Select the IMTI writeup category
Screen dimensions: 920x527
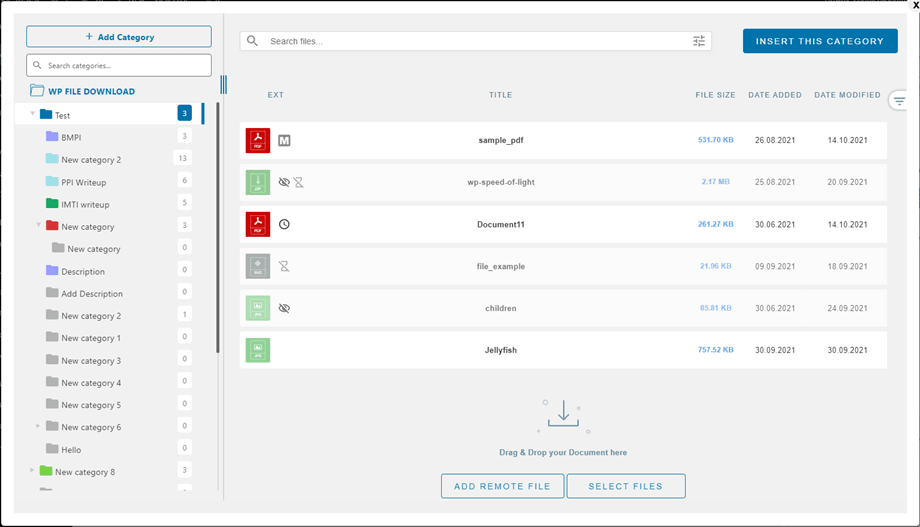point(85,204)
